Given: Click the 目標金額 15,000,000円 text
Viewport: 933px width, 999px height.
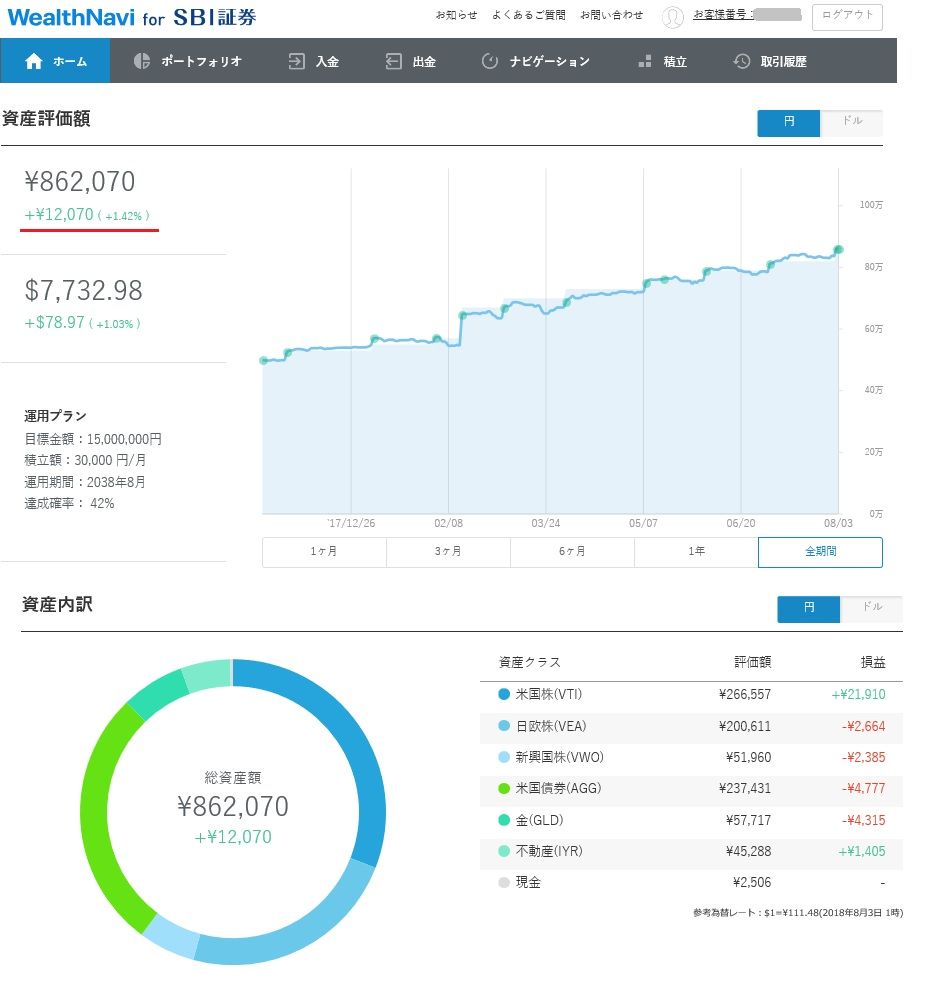Looking at the screenshot, I should tap(93, 439).
